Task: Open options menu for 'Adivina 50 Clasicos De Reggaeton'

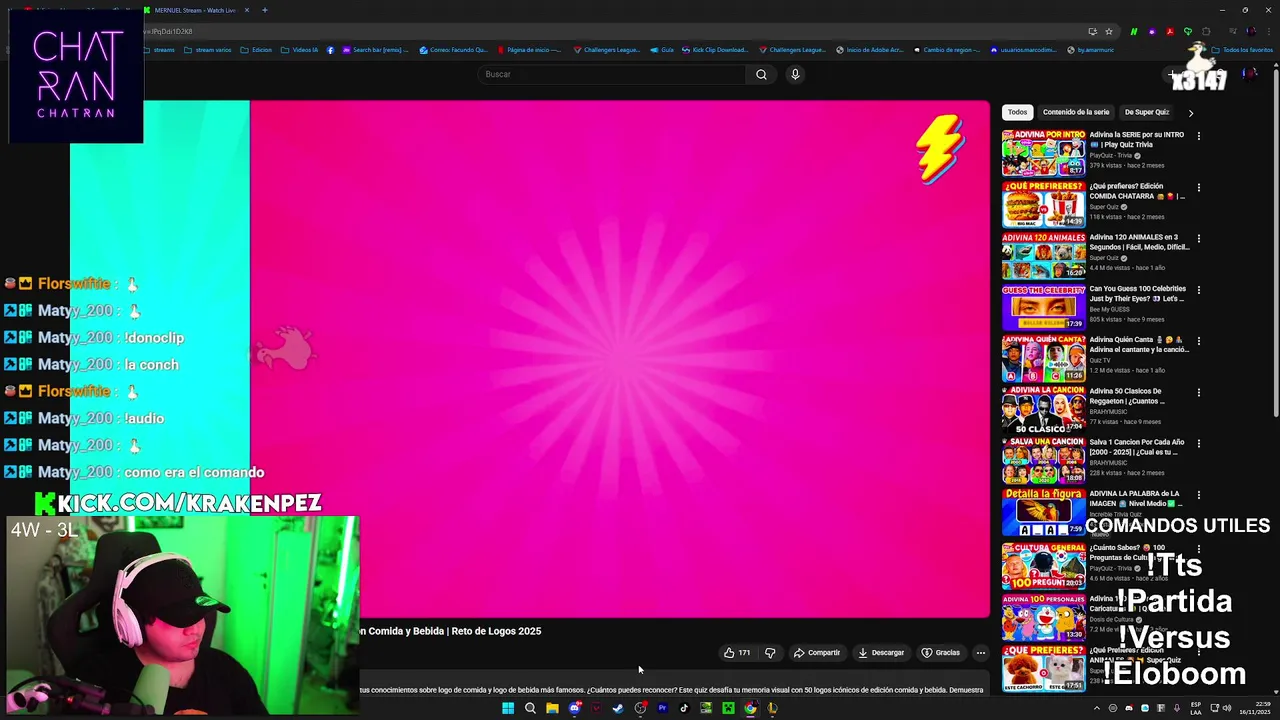Action: (x=1198, y=392)
